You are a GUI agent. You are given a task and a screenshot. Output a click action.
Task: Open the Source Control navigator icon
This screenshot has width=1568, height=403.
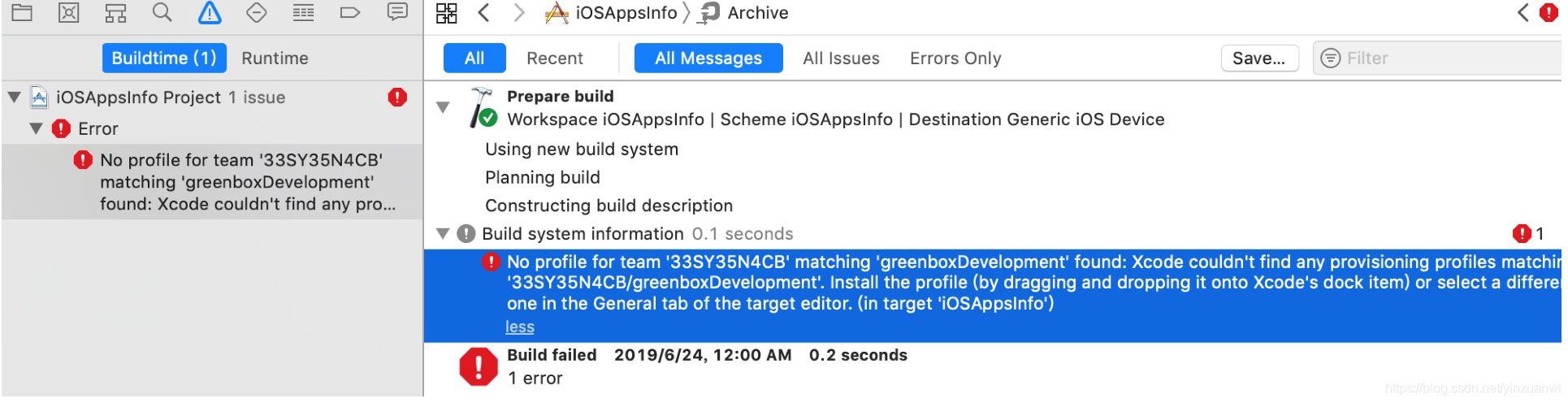(x=69, y=12)
